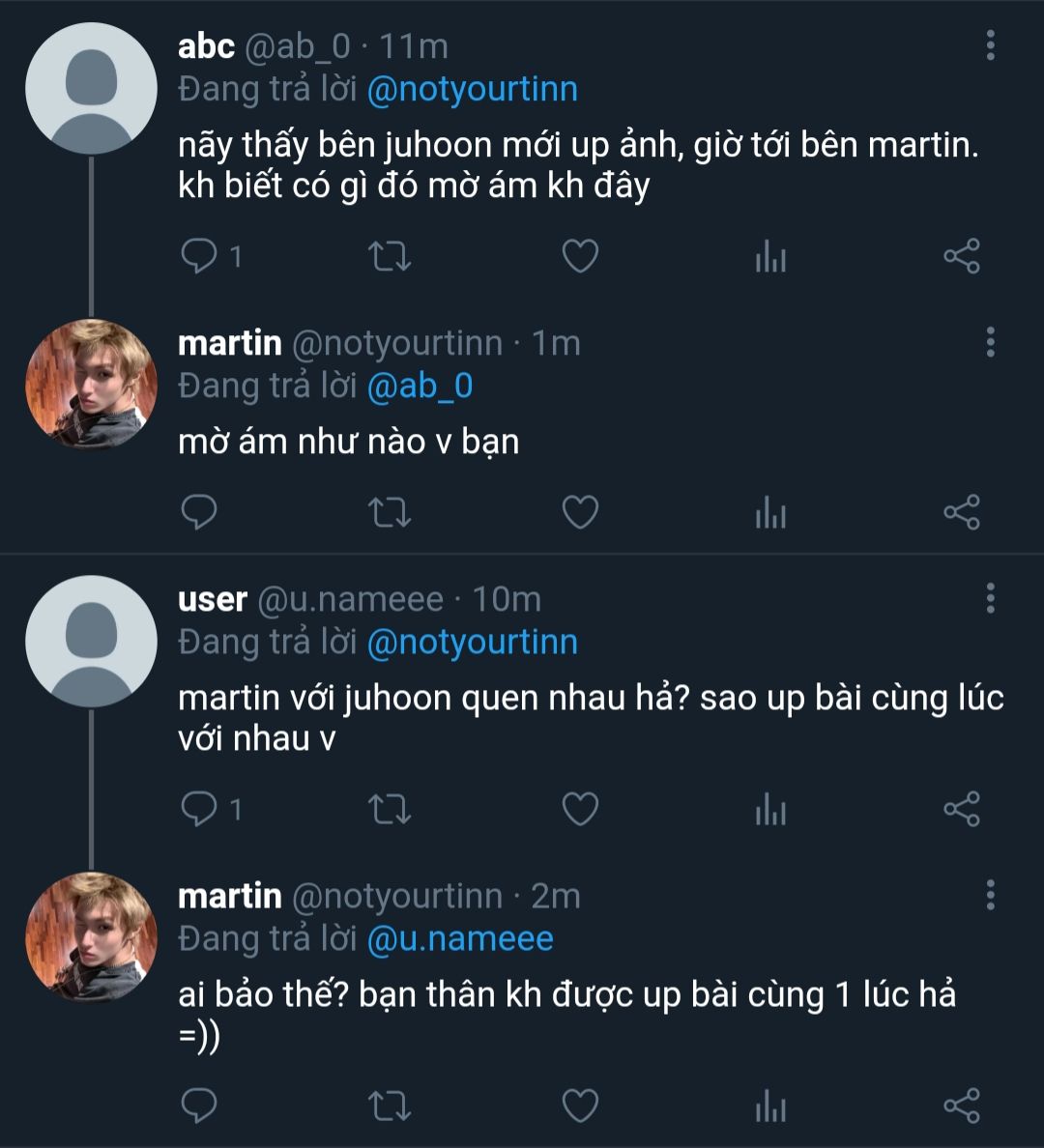Like martin's reply "mờ ám như nào"
Viewport: 1044px width, 1148px height.
(580, 512)
